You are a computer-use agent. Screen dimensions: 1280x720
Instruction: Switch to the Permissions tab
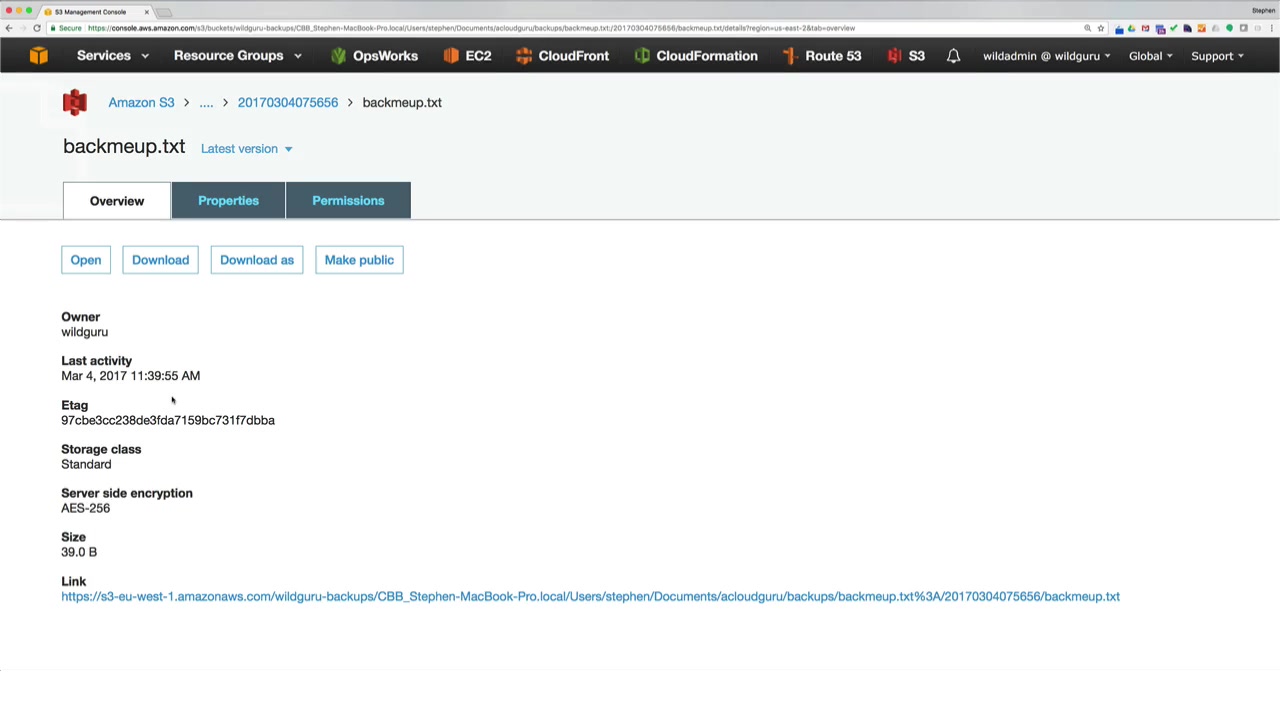tap(348, 201)
